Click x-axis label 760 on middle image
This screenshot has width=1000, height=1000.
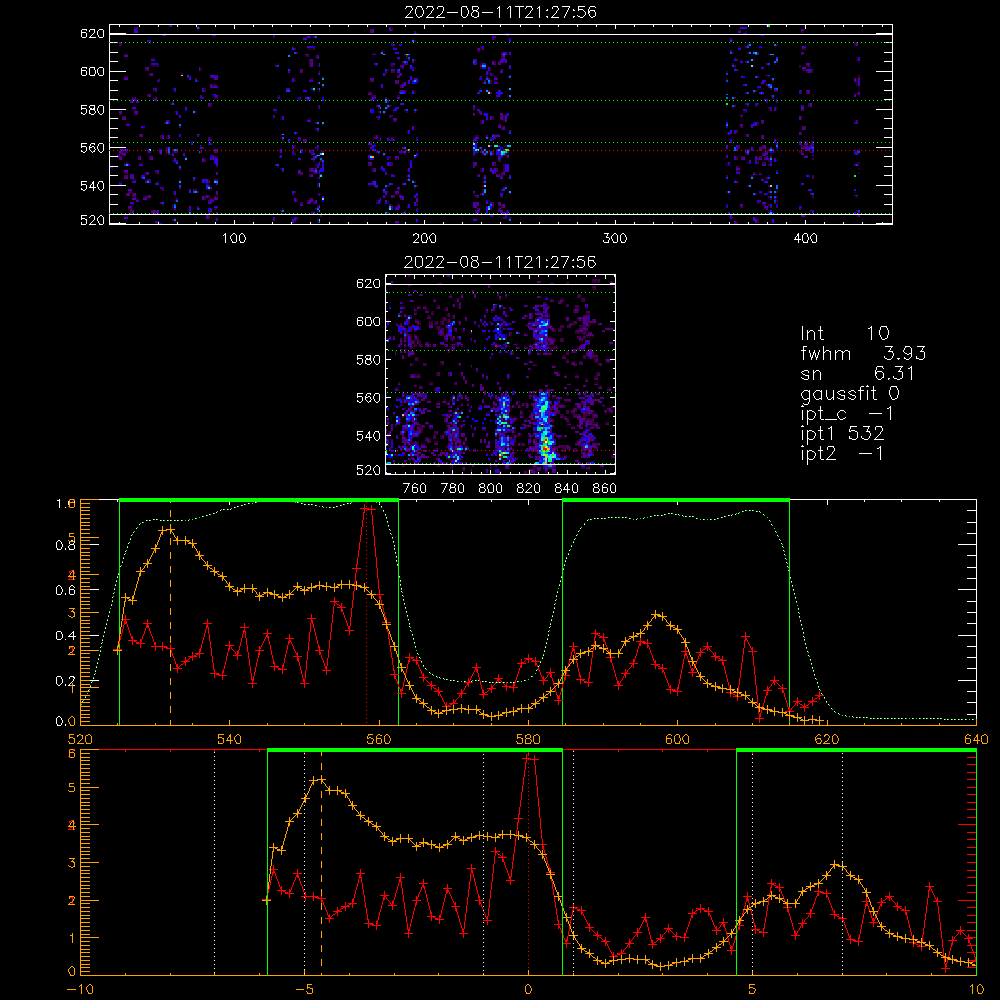(415, 489)
